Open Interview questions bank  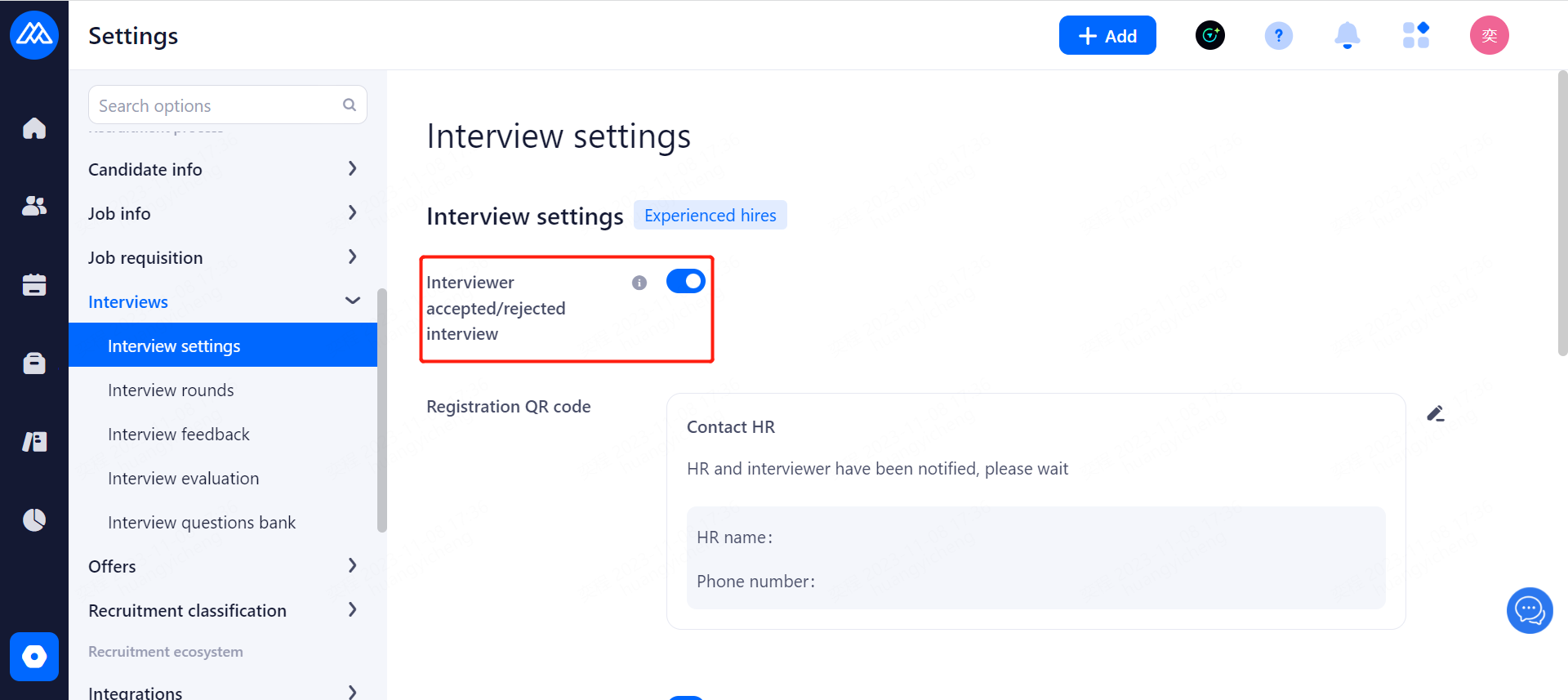coord(202,523)
